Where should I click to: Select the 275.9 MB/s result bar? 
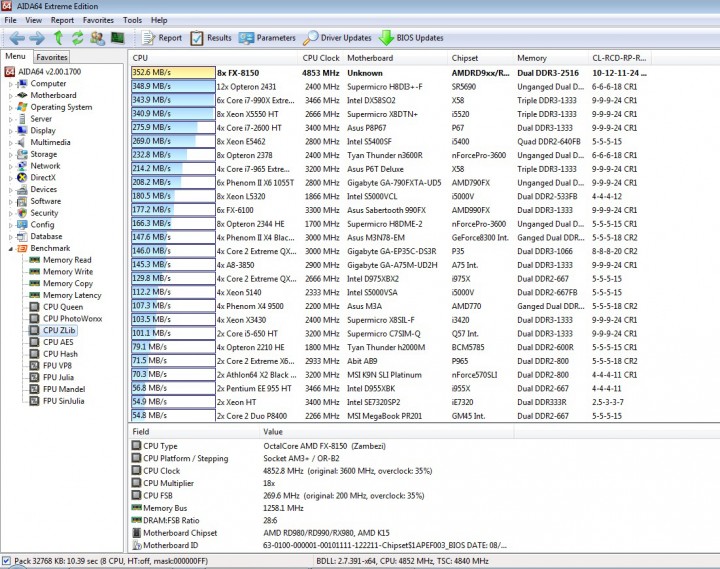pos(173,128)
